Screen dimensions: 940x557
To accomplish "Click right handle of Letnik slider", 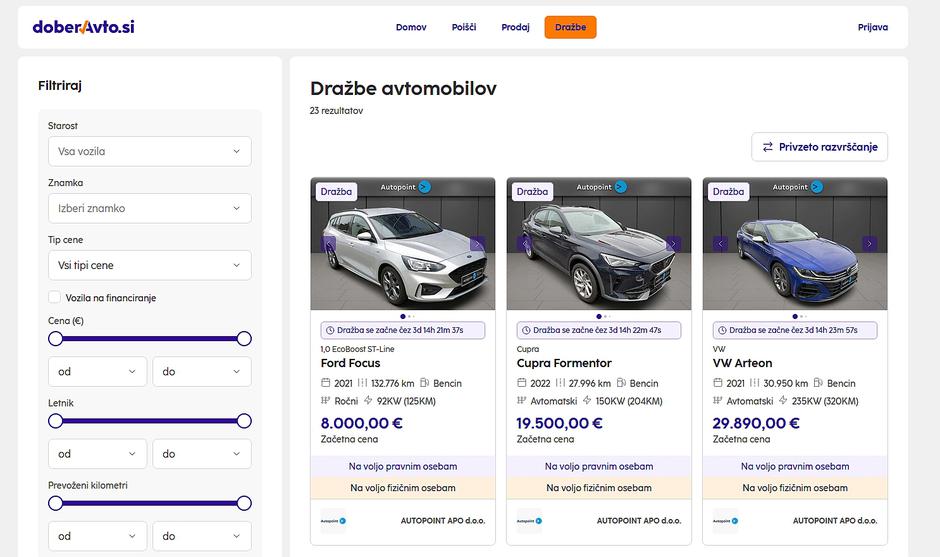I will coord(244,421).
